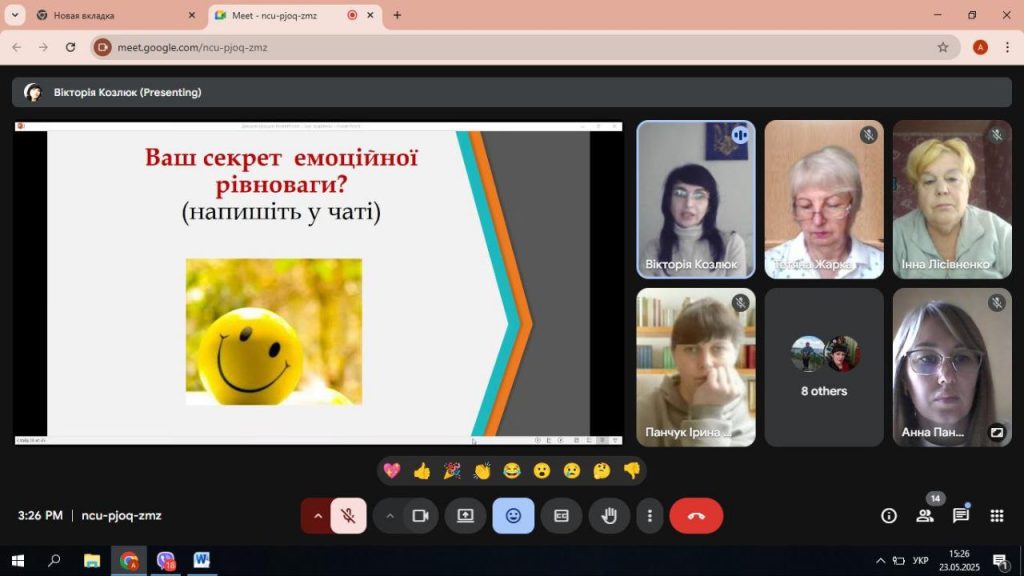Open the meeting details info icon
1024x576 pixels.
888,516
